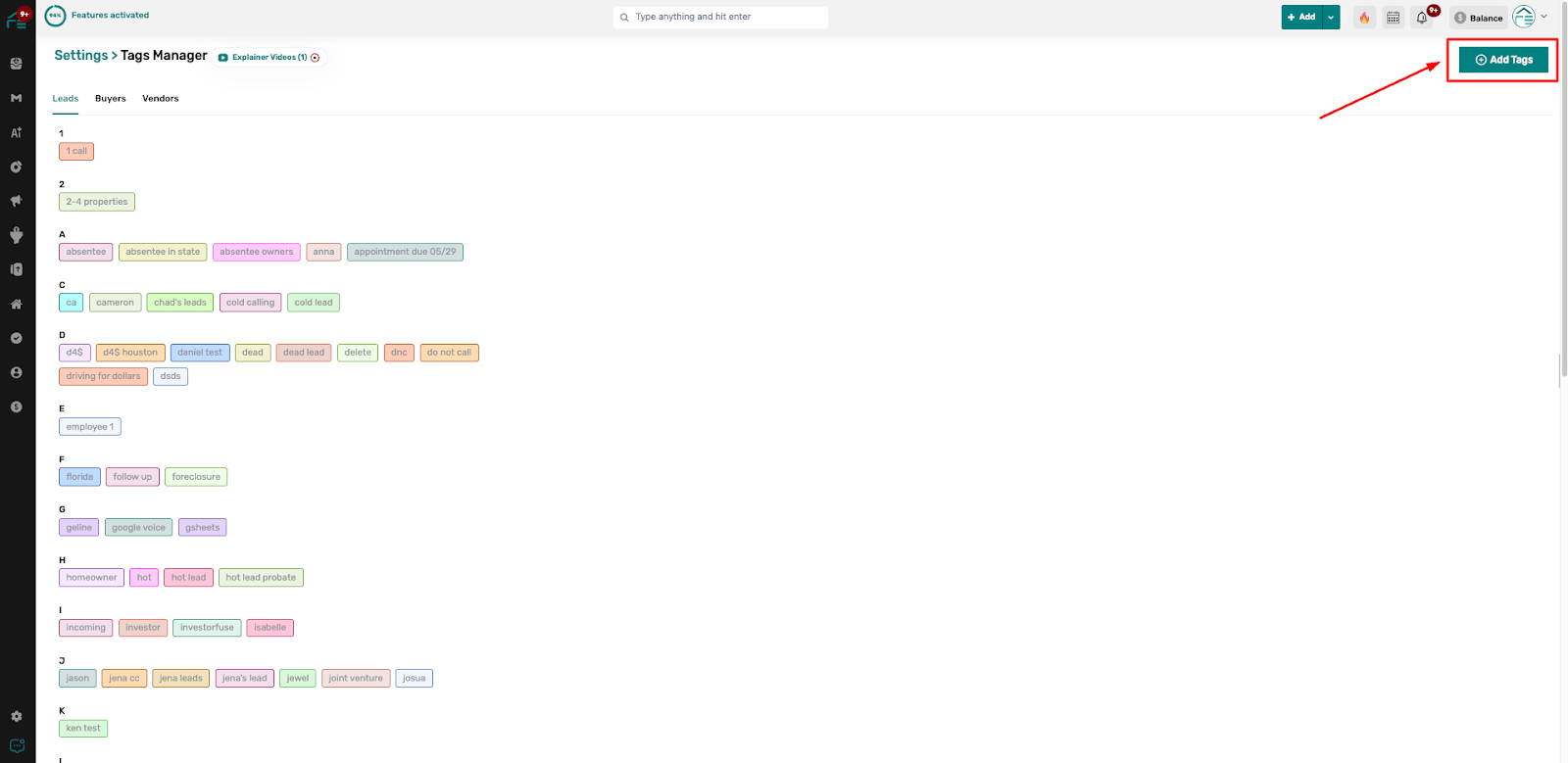Click the 'ken test' tag
1568x763 pixels.
pos(83,729)
